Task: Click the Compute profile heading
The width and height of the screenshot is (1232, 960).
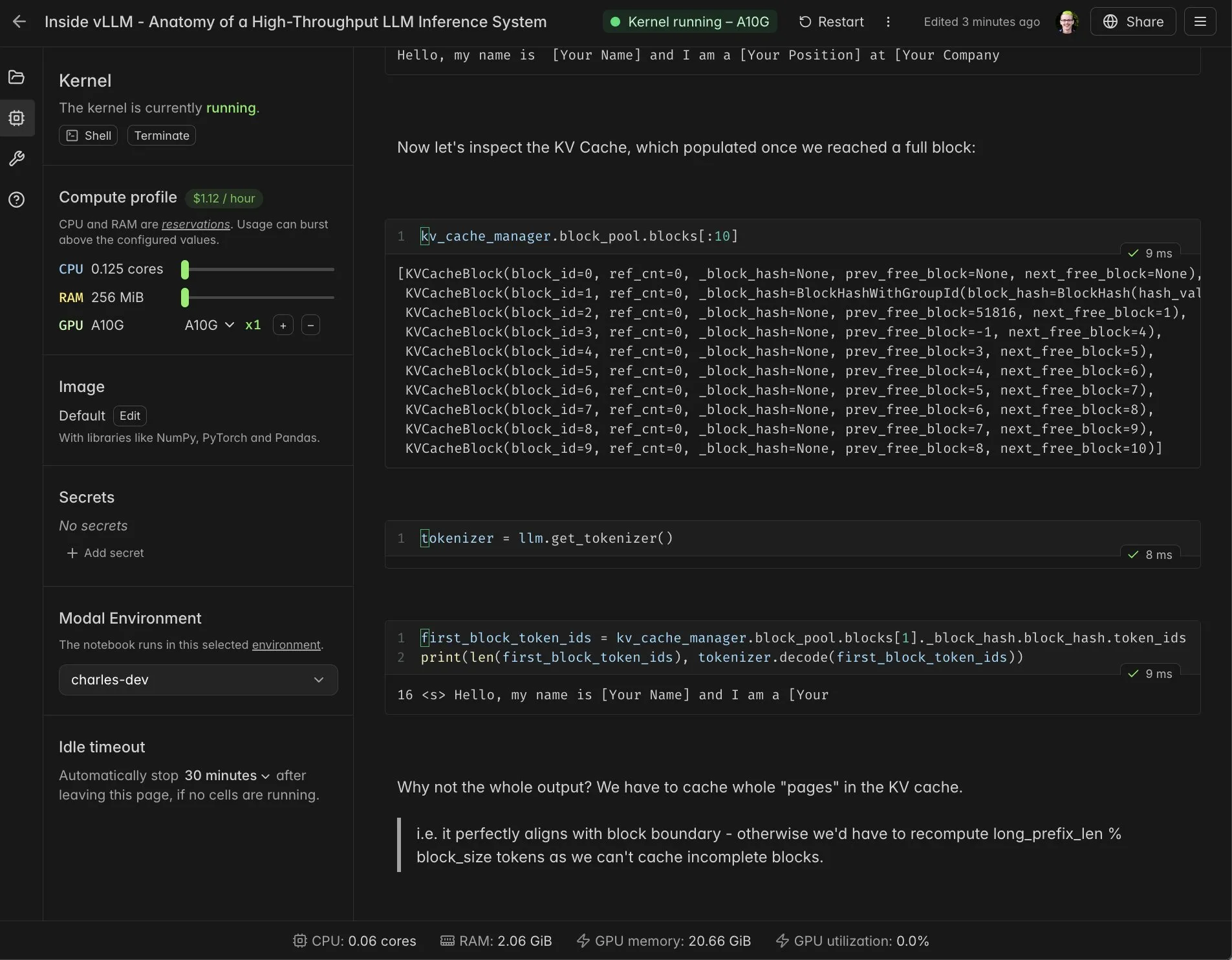Action: pyautogui.click(x=118, y=197)
